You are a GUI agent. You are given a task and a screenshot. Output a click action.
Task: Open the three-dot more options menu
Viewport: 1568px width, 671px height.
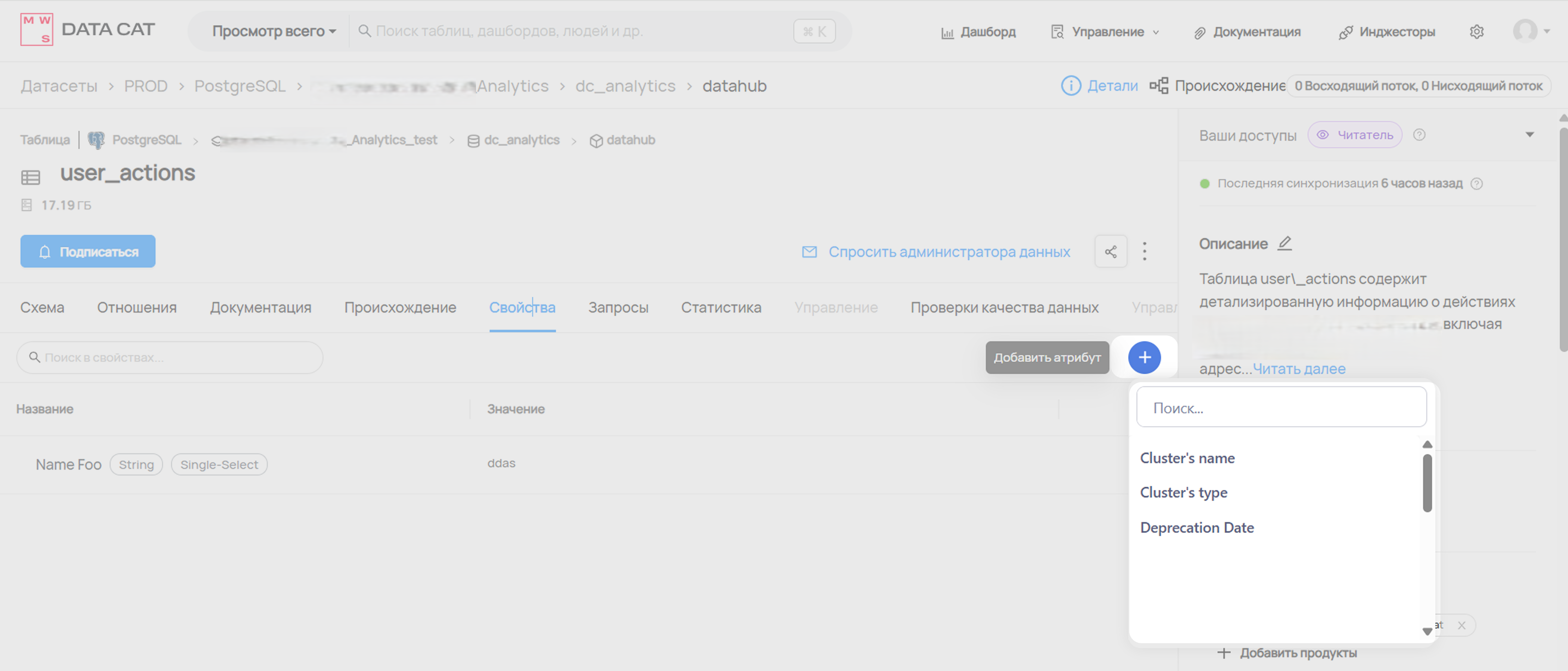pos(1144,252)
